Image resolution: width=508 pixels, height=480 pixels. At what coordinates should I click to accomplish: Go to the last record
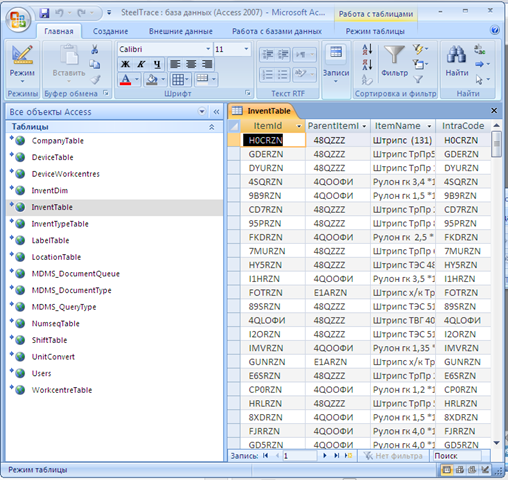[337, 455]
